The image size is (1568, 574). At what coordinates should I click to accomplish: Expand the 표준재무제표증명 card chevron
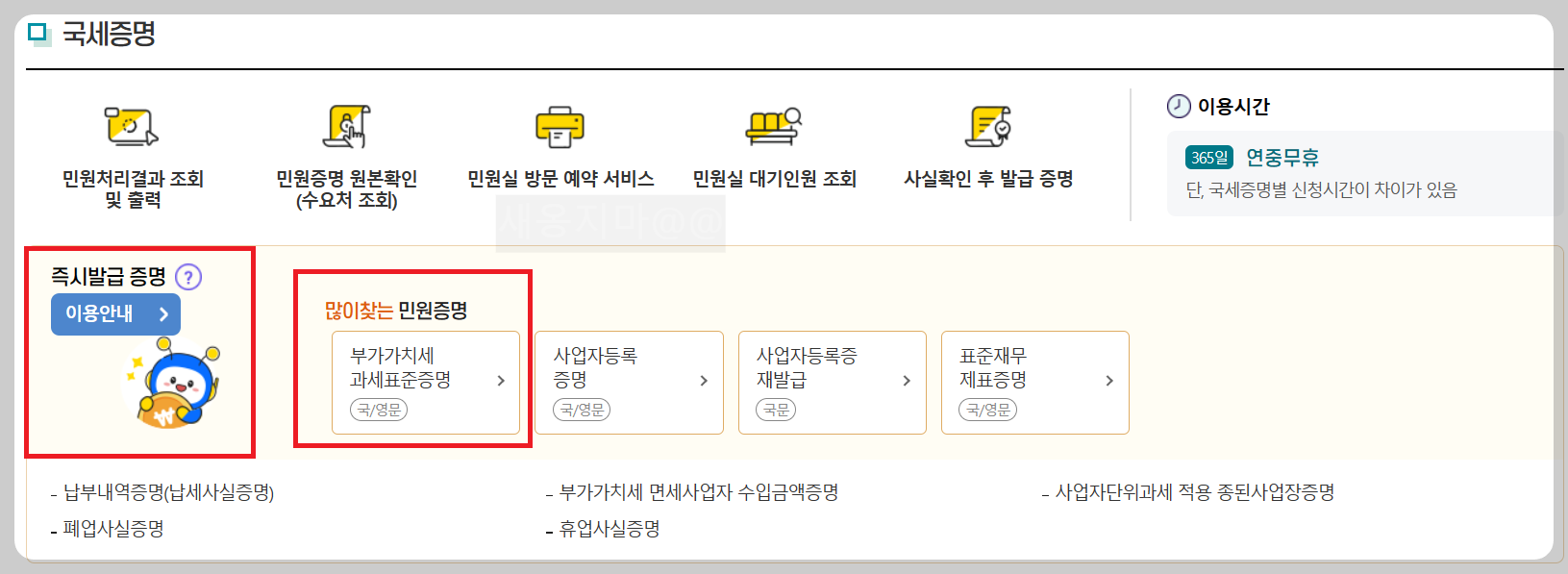(1108, 381)
